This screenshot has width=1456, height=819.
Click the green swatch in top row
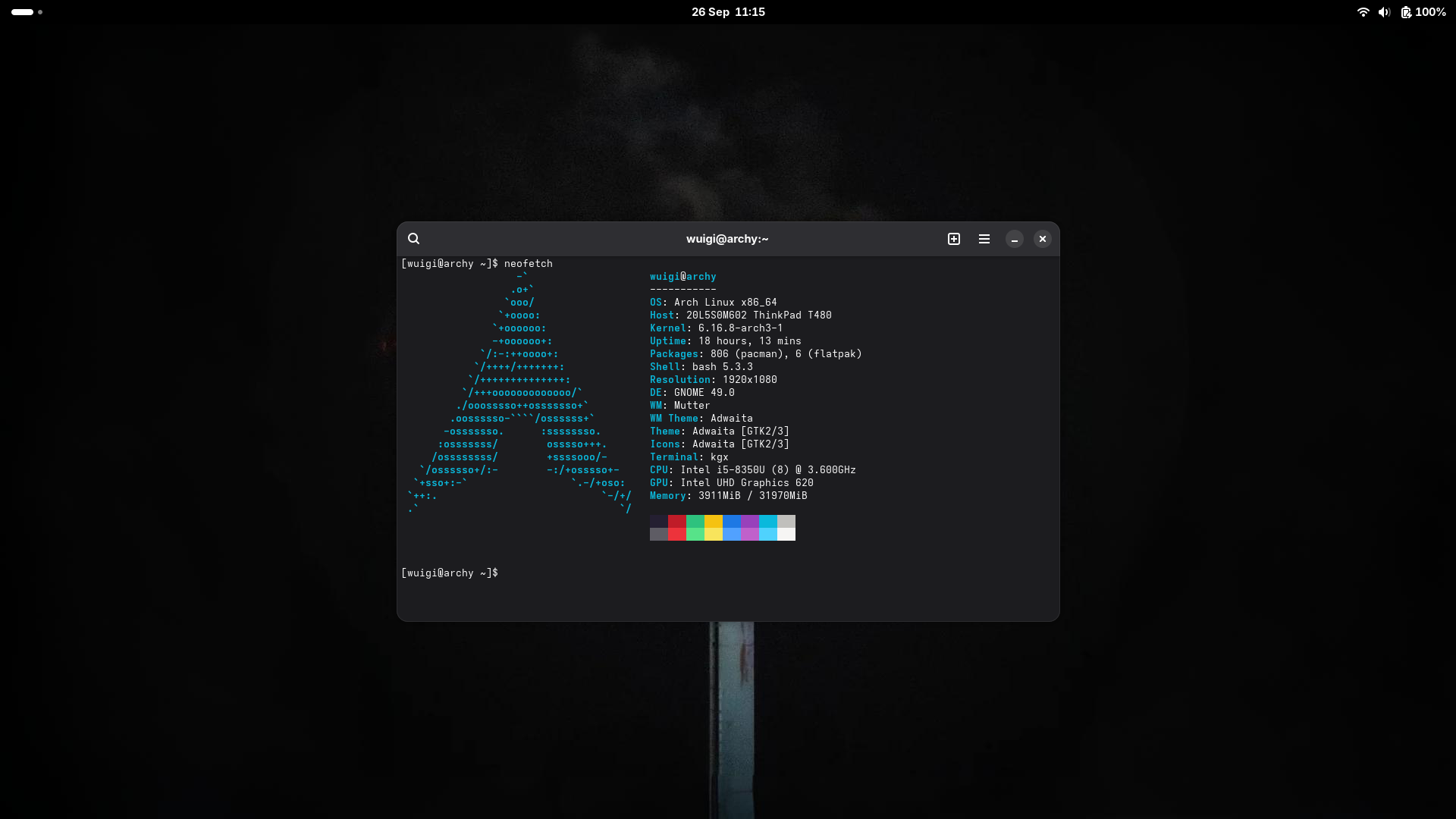pos(695,521)
